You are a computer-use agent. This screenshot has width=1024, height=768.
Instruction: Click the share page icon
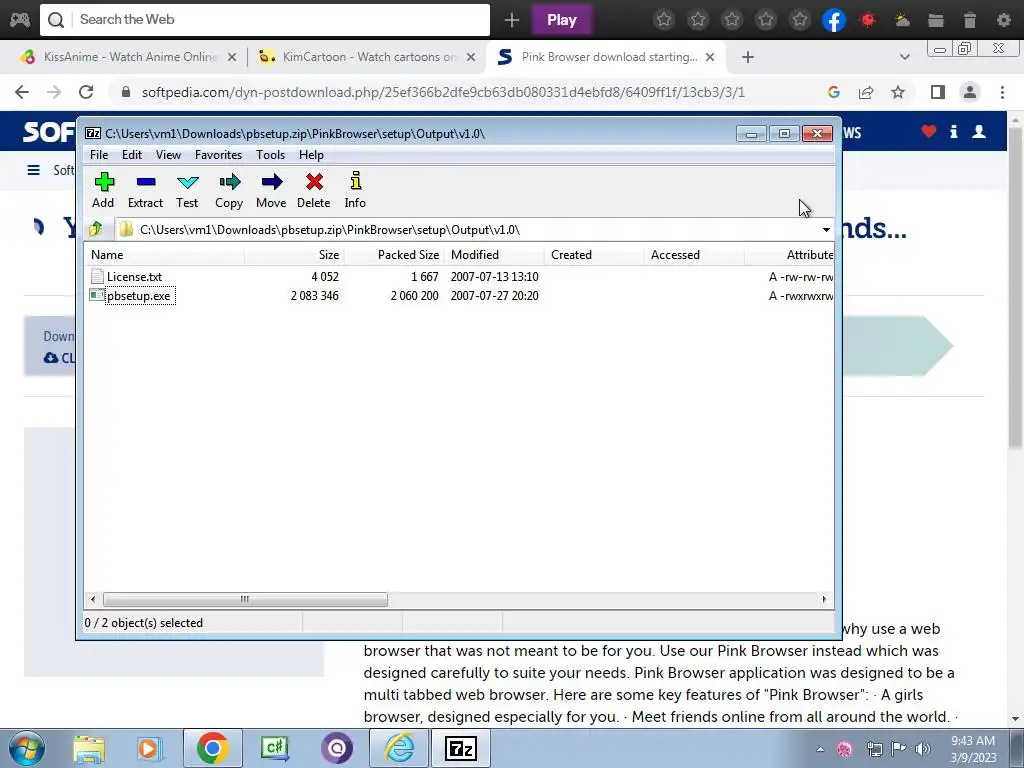tap(866, 92)
